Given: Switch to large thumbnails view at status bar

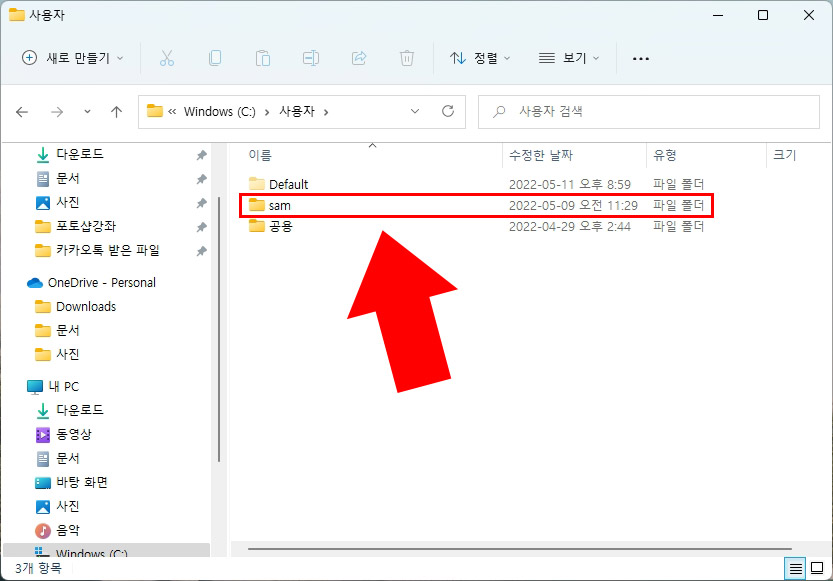Looking at the screenshot, I should click(817, 568).
